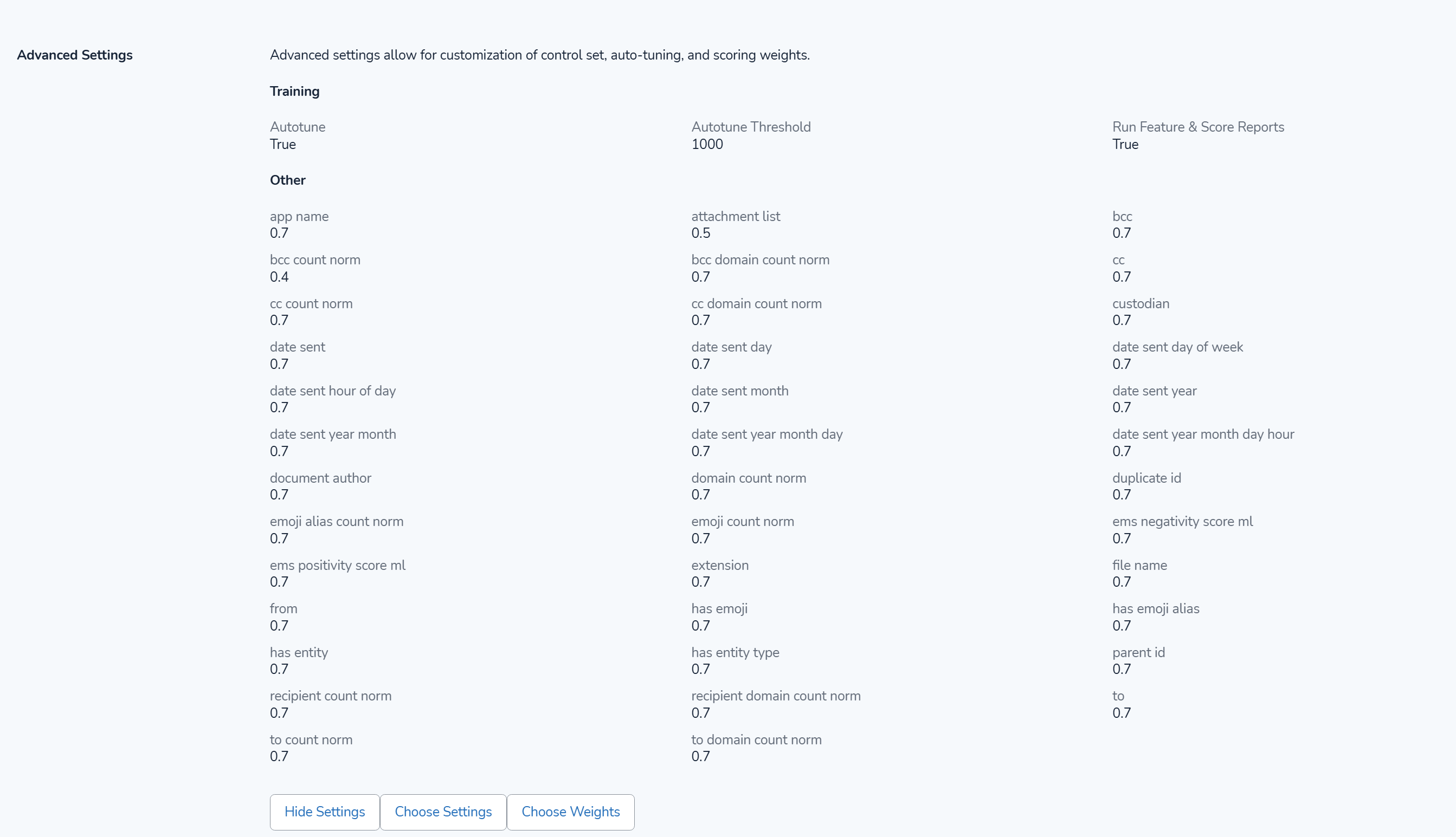Click the to domain count norm label
1456x837 pixels.
coord(756,740)
